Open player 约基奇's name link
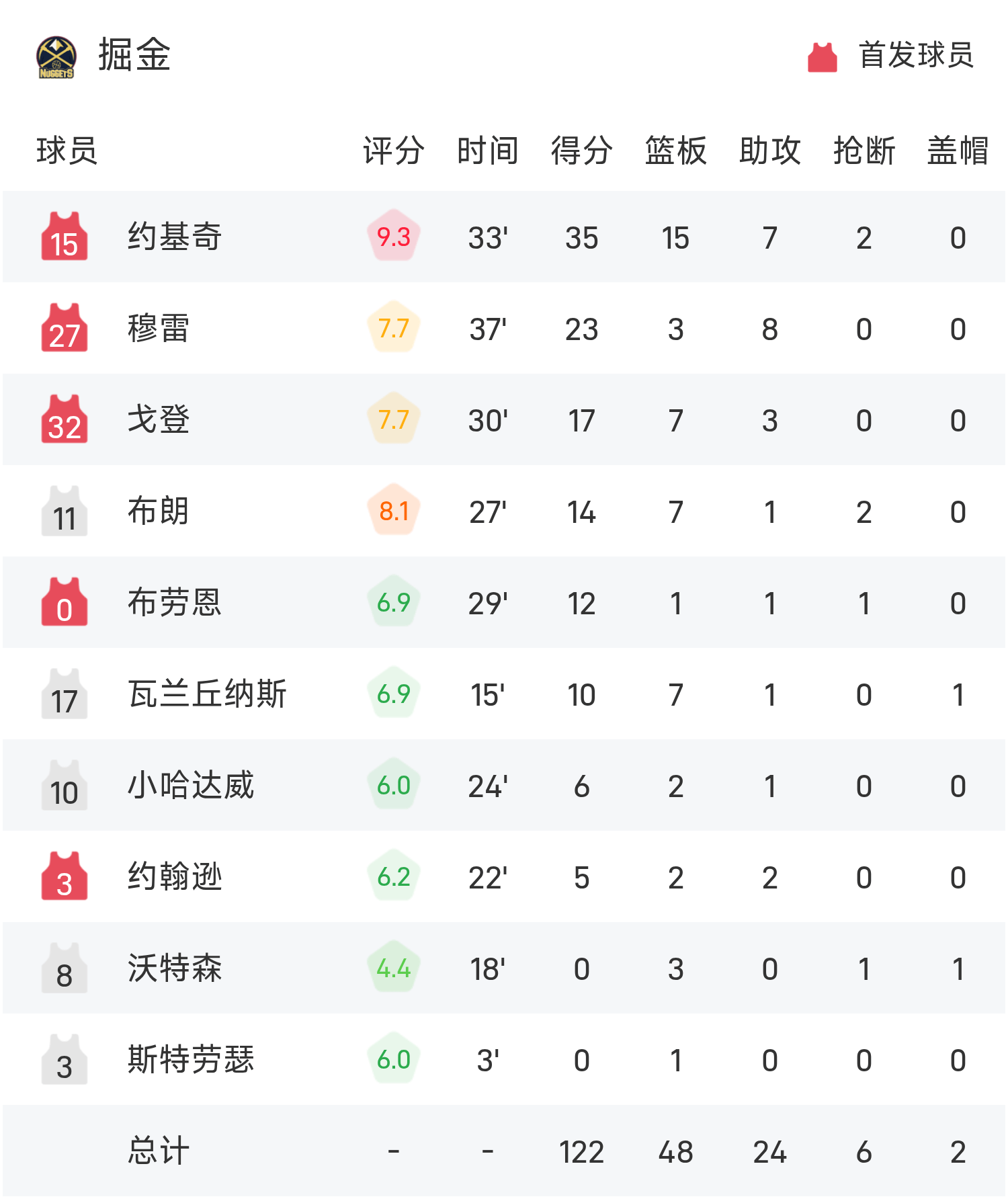Image resolution: width=1008 pixels, height=1199 pixels. click(x=175, y=237)
